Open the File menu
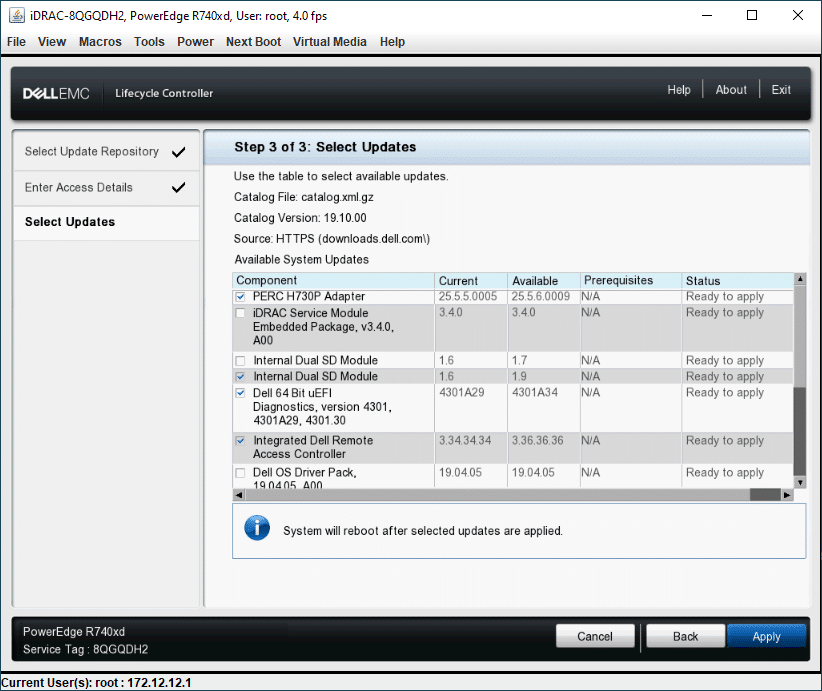This screenshot has height=691, width=822. pos(16,41)
